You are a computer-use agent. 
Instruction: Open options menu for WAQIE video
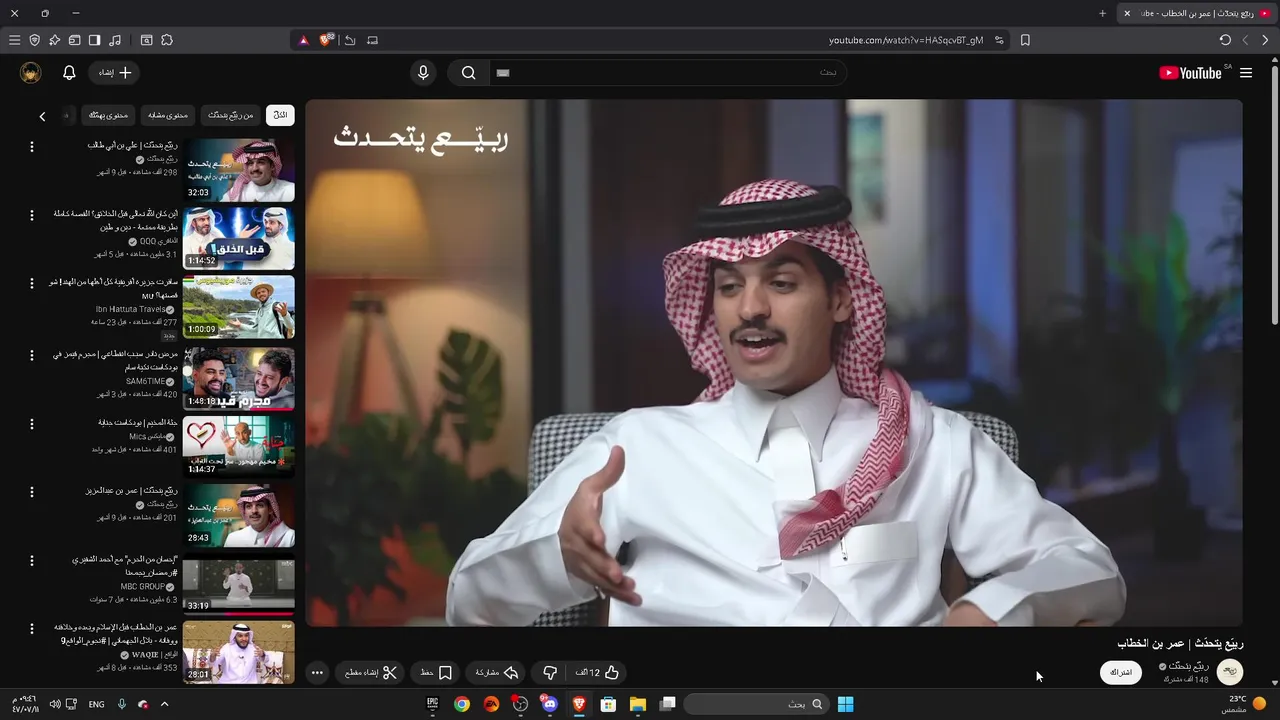coord(31,629)
